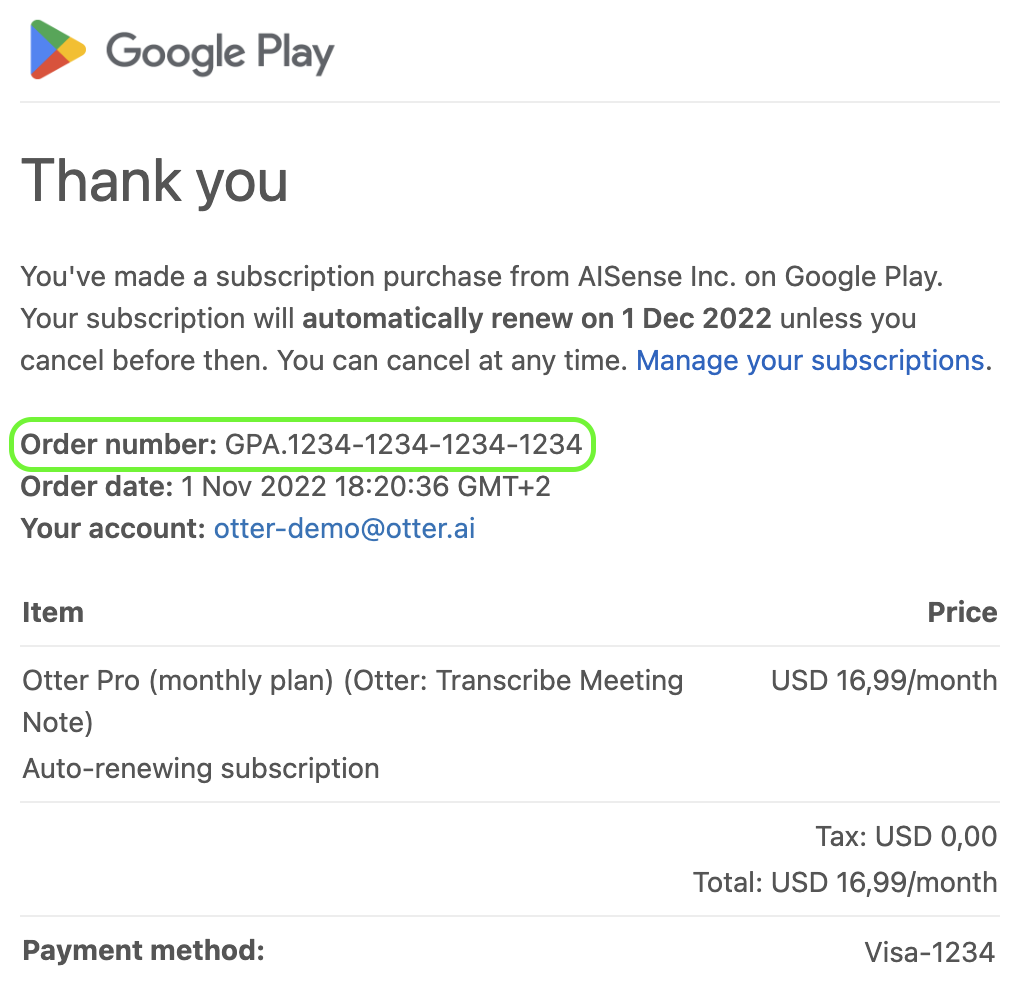1016x1002 pixels.
Task: Click the Item column header
Action: click(x=53, y=612)
